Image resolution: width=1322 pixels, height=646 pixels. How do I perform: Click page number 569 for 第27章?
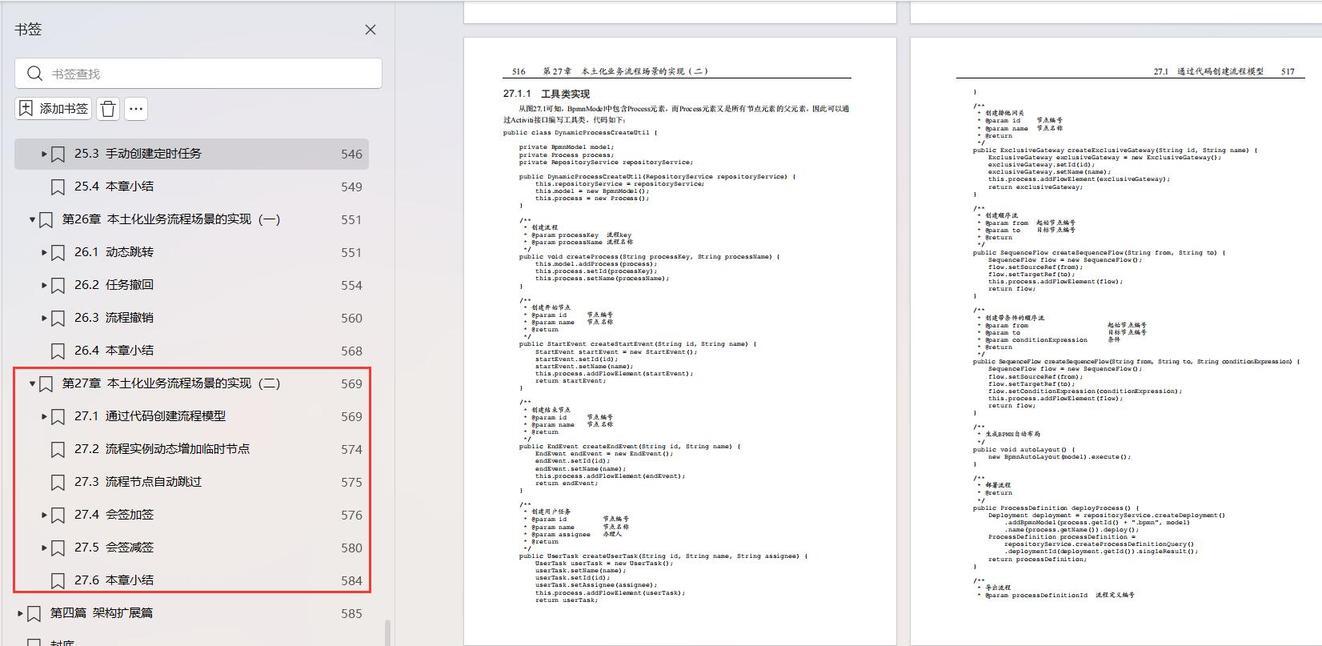pyautogui.click(x=351, y=383)
